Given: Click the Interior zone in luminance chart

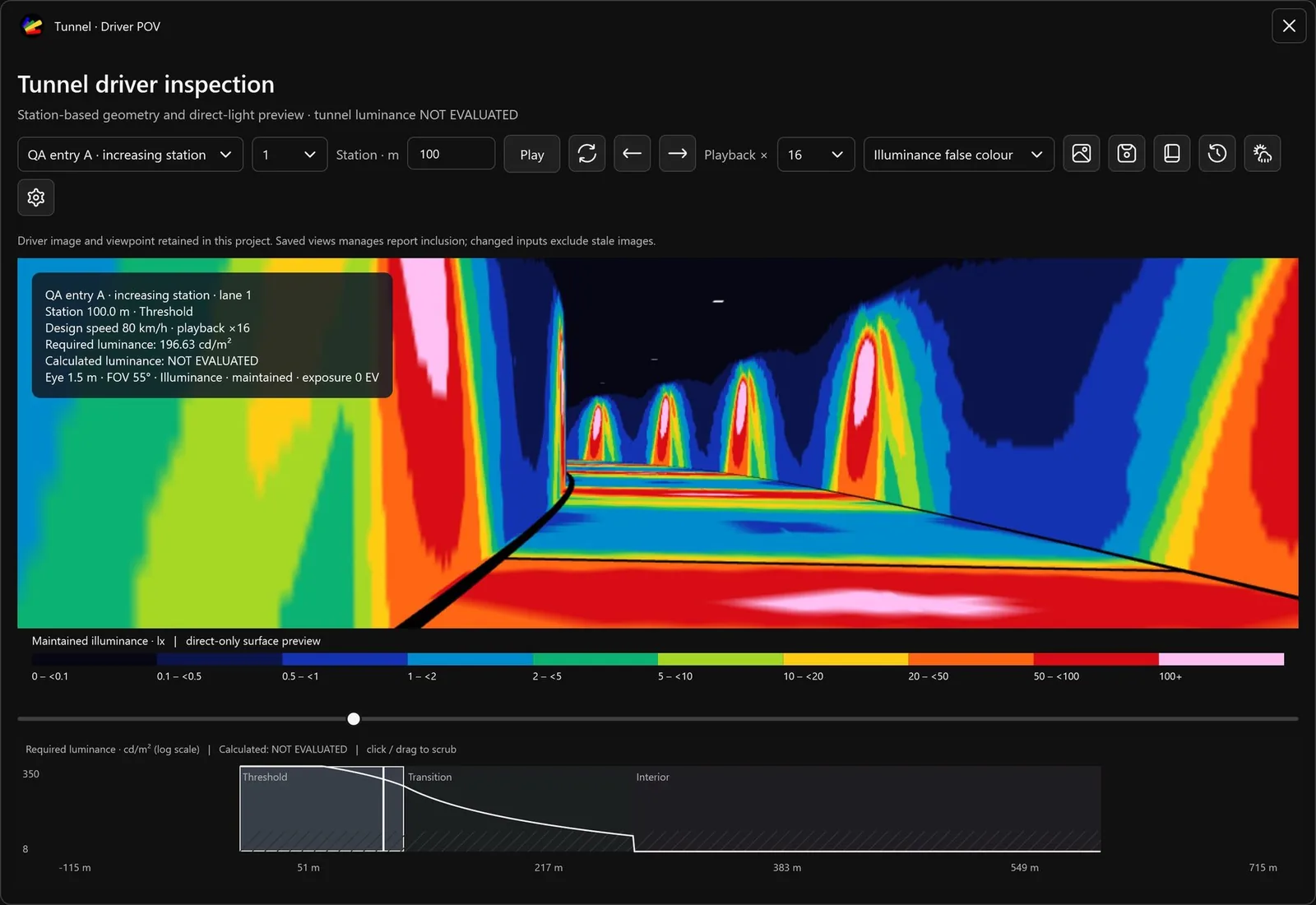Looking at the screenshot, I should click(x=867, y=809).
